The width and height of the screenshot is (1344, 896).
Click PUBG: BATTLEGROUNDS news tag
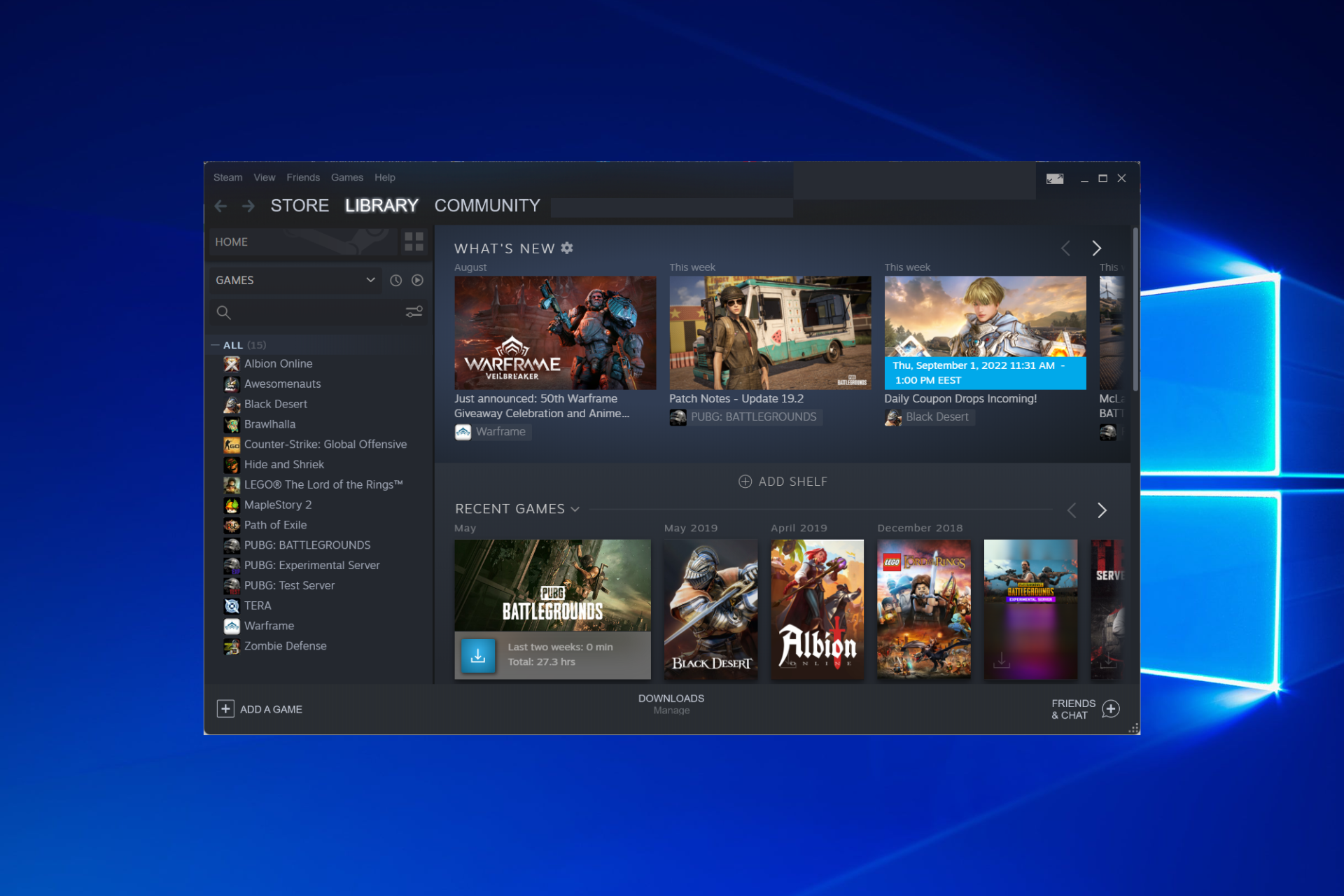(746, 417)
